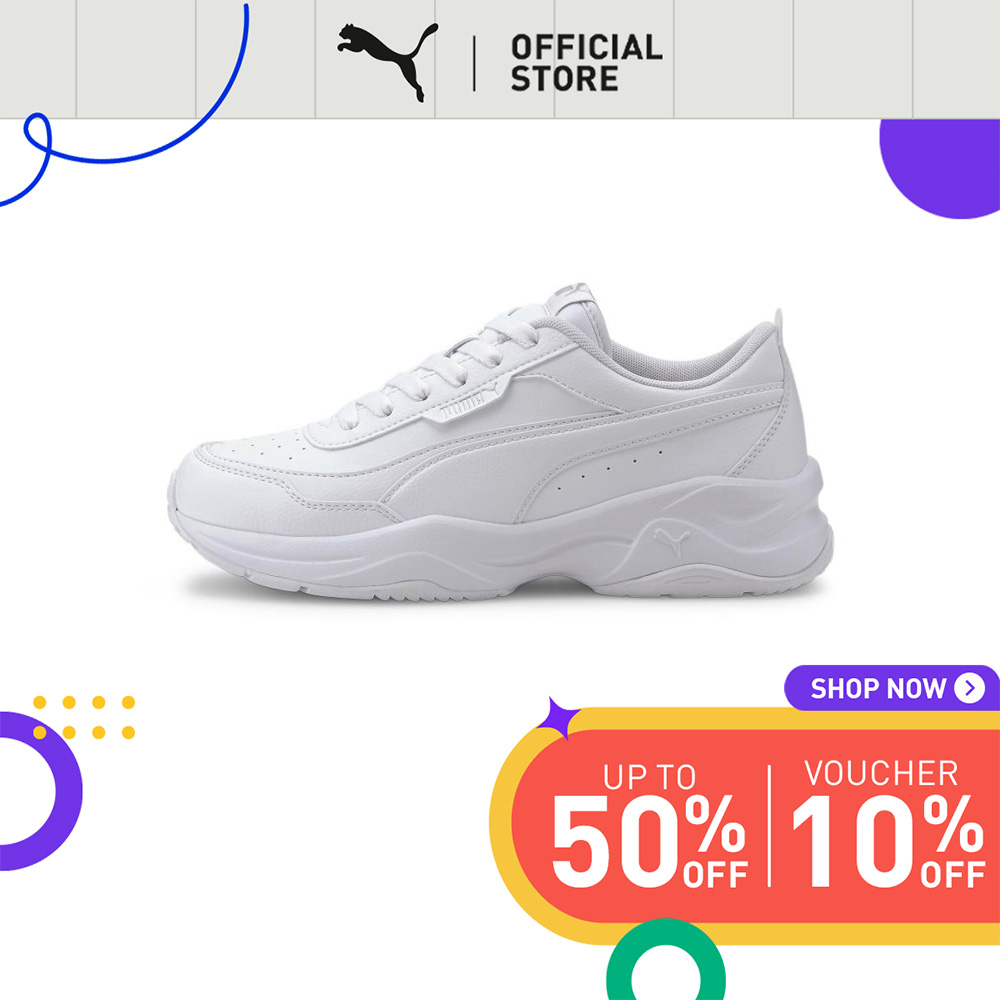This screenshot has width=1000, height=1000.
Task: Click the small Puma logo on sneaker sole
Action: point(672,541)
